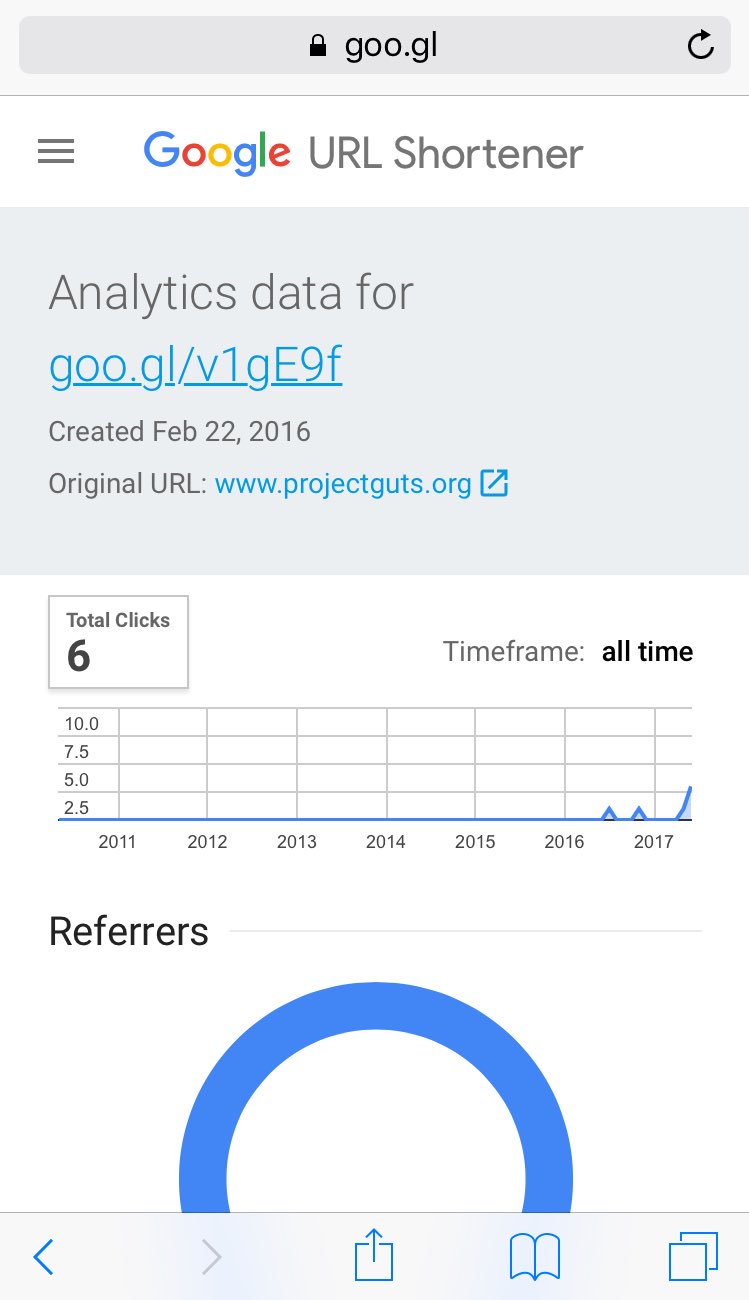Click the Google logo in header
This screenshot has height=1300, width=749.
point(217,153)
